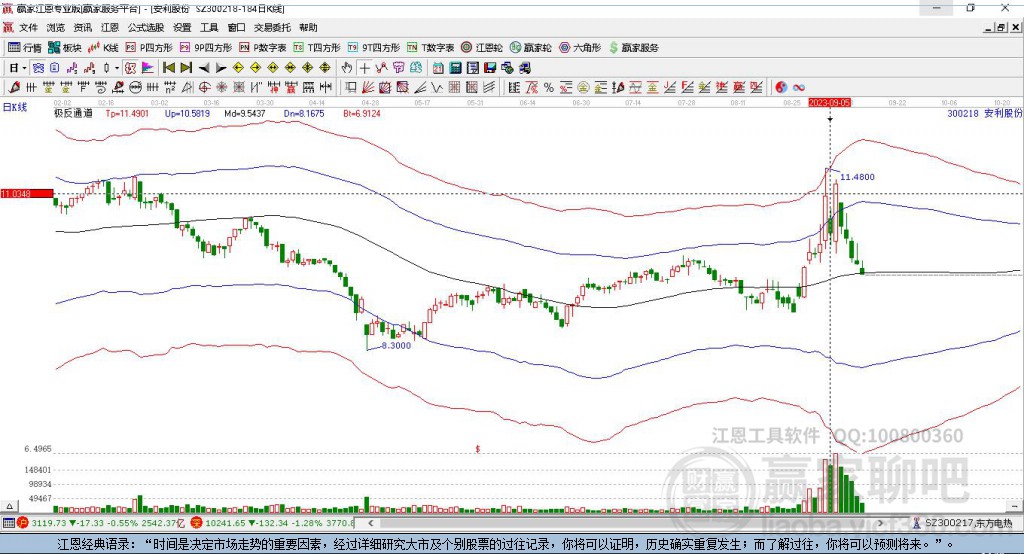Screen dimensions: 1024x554
Task: Expand the candlestick style dropdown arrow
Action: coord(117,68)
